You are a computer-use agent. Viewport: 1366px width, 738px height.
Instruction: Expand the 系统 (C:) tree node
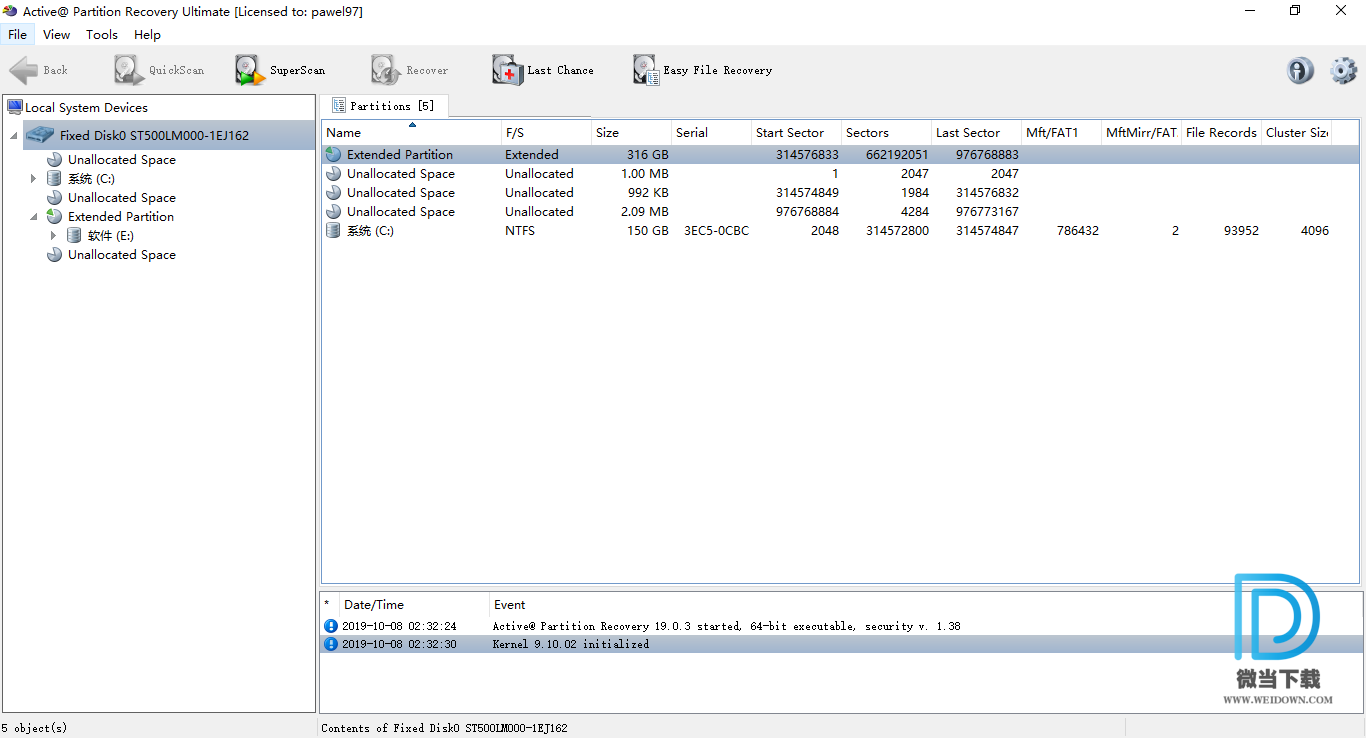33,178
